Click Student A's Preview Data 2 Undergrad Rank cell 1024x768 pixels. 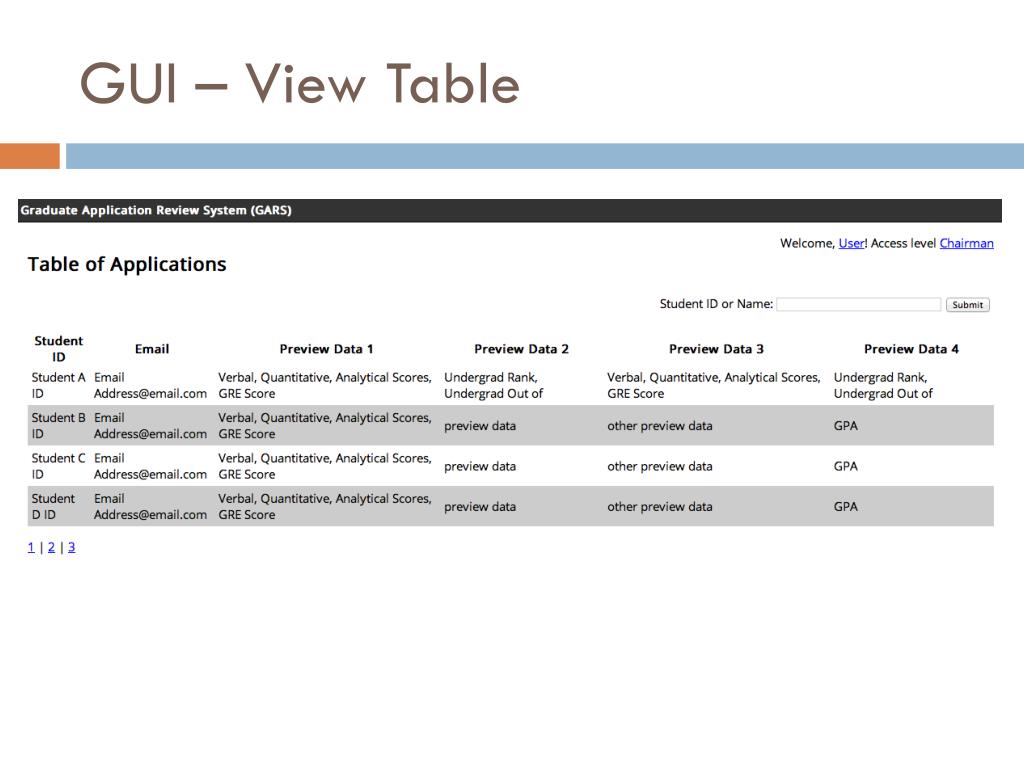(494, 385)
